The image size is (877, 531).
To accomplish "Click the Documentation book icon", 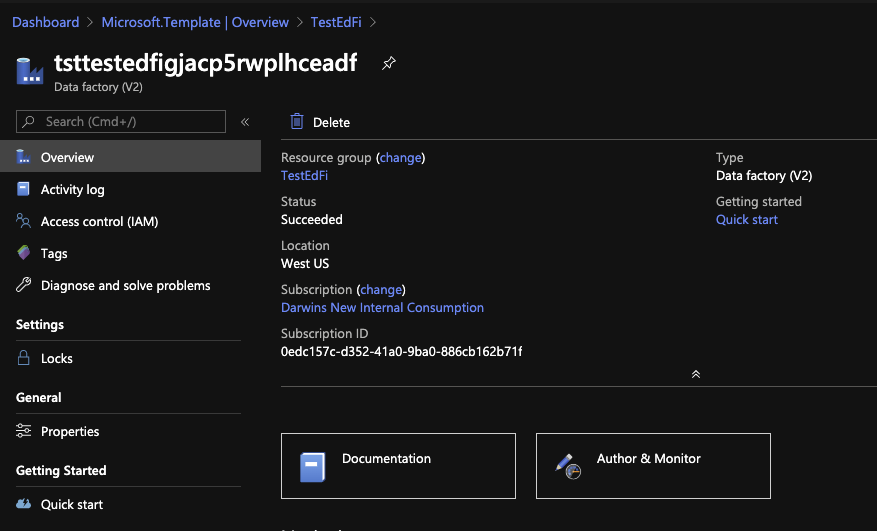I will (x=312, y=467).
